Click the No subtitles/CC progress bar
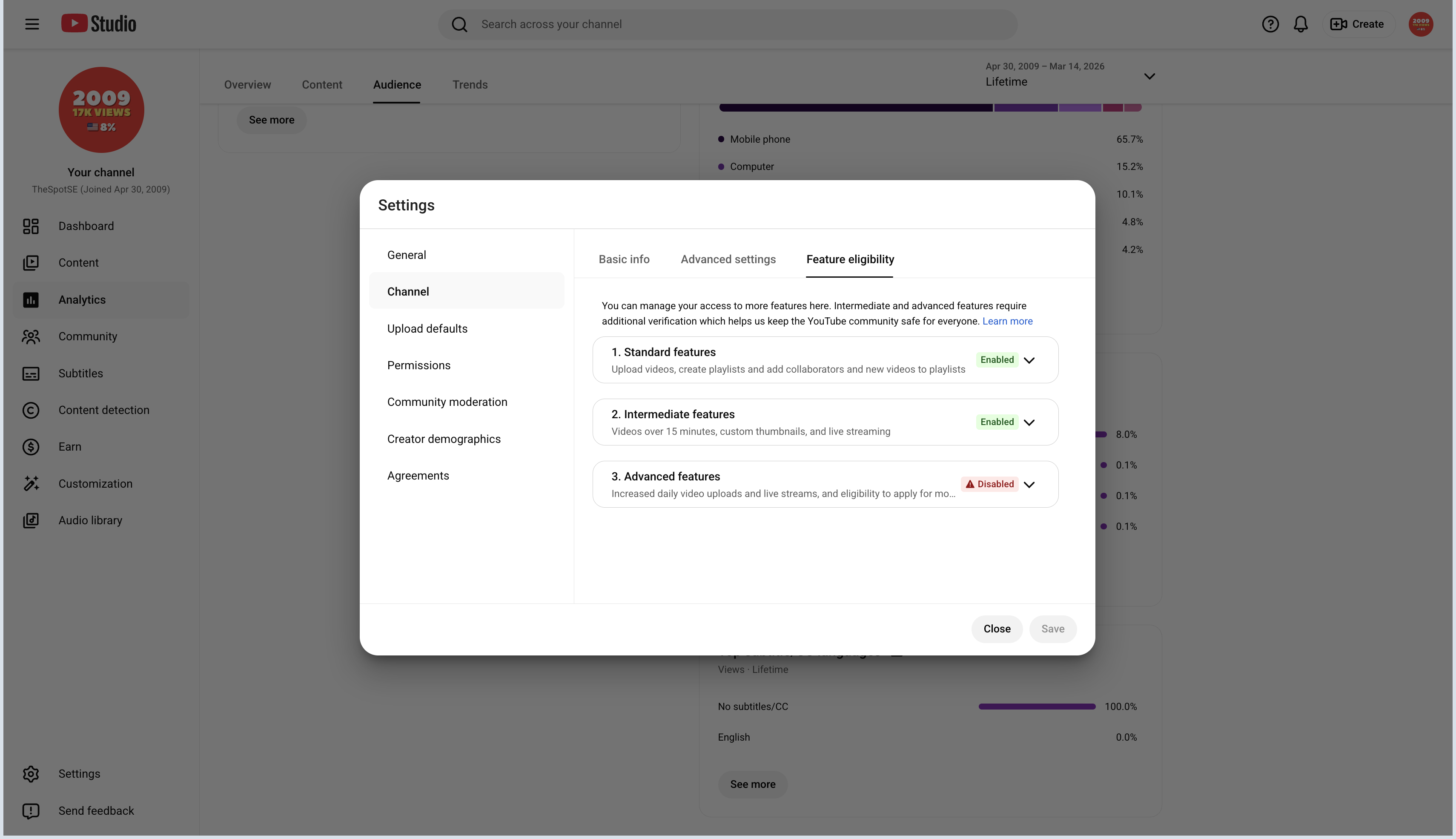 coord(1037,707)
